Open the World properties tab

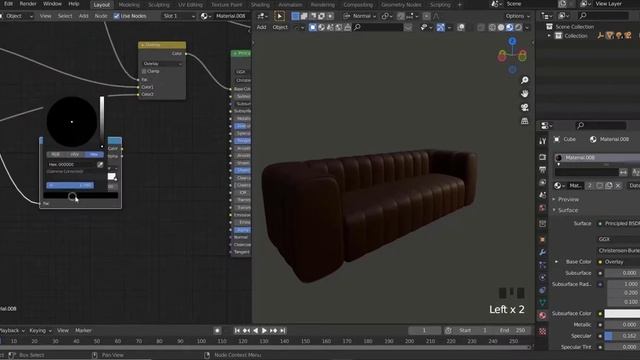[x=542, y=209]
